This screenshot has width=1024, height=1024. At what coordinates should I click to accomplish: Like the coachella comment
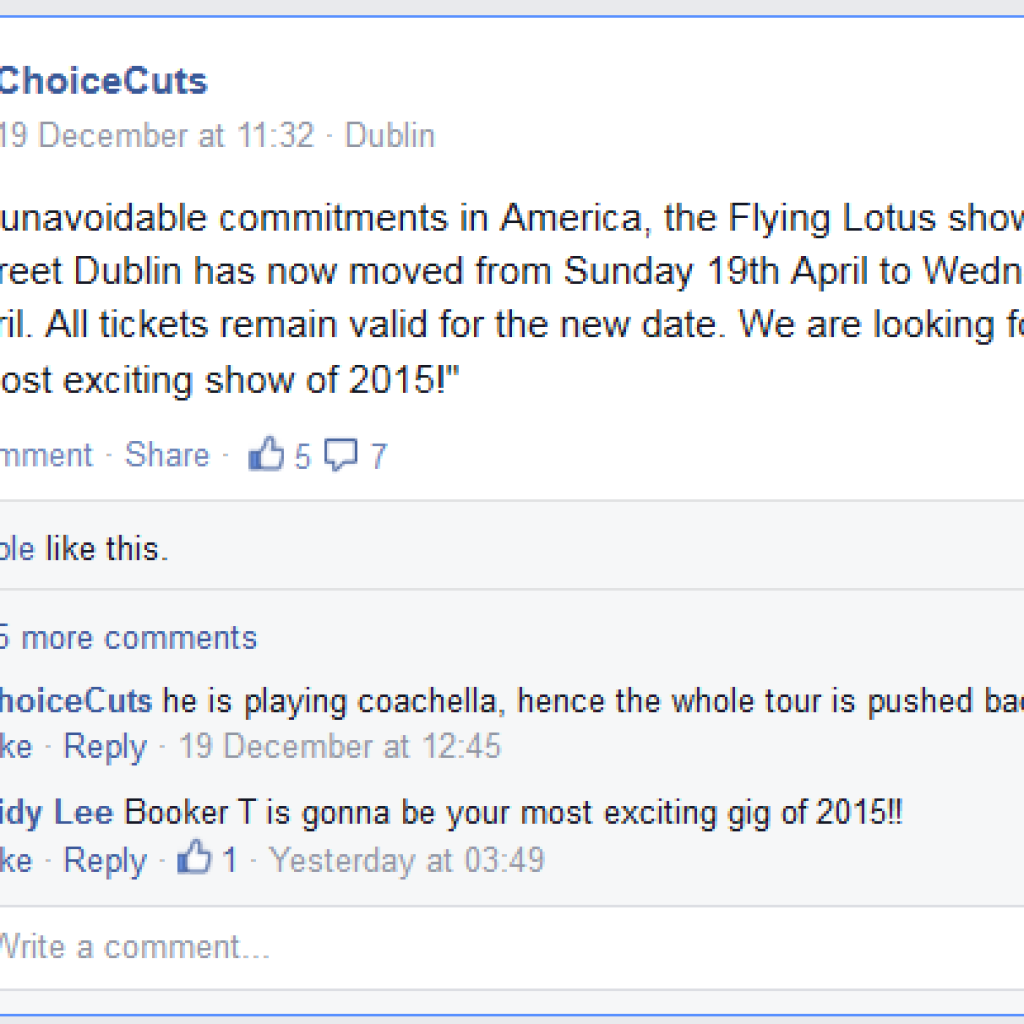point(16,746)
